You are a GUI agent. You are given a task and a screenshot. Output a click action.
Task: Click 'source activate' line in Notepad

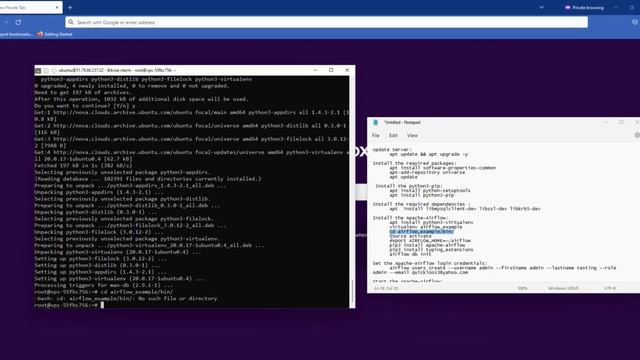click(410, 236)
